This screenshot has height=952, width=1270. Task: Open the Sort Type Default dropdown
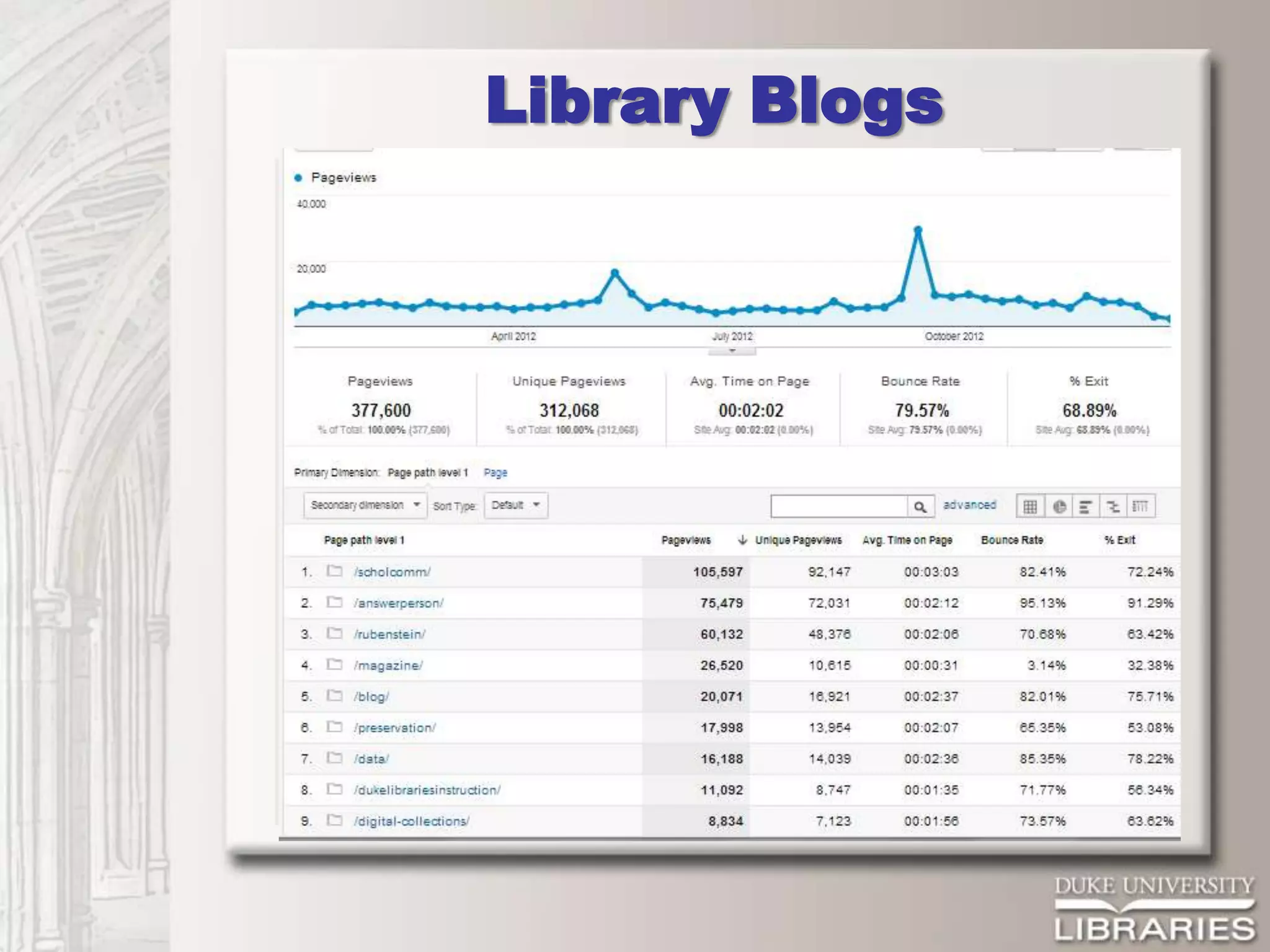pos(516,505)
